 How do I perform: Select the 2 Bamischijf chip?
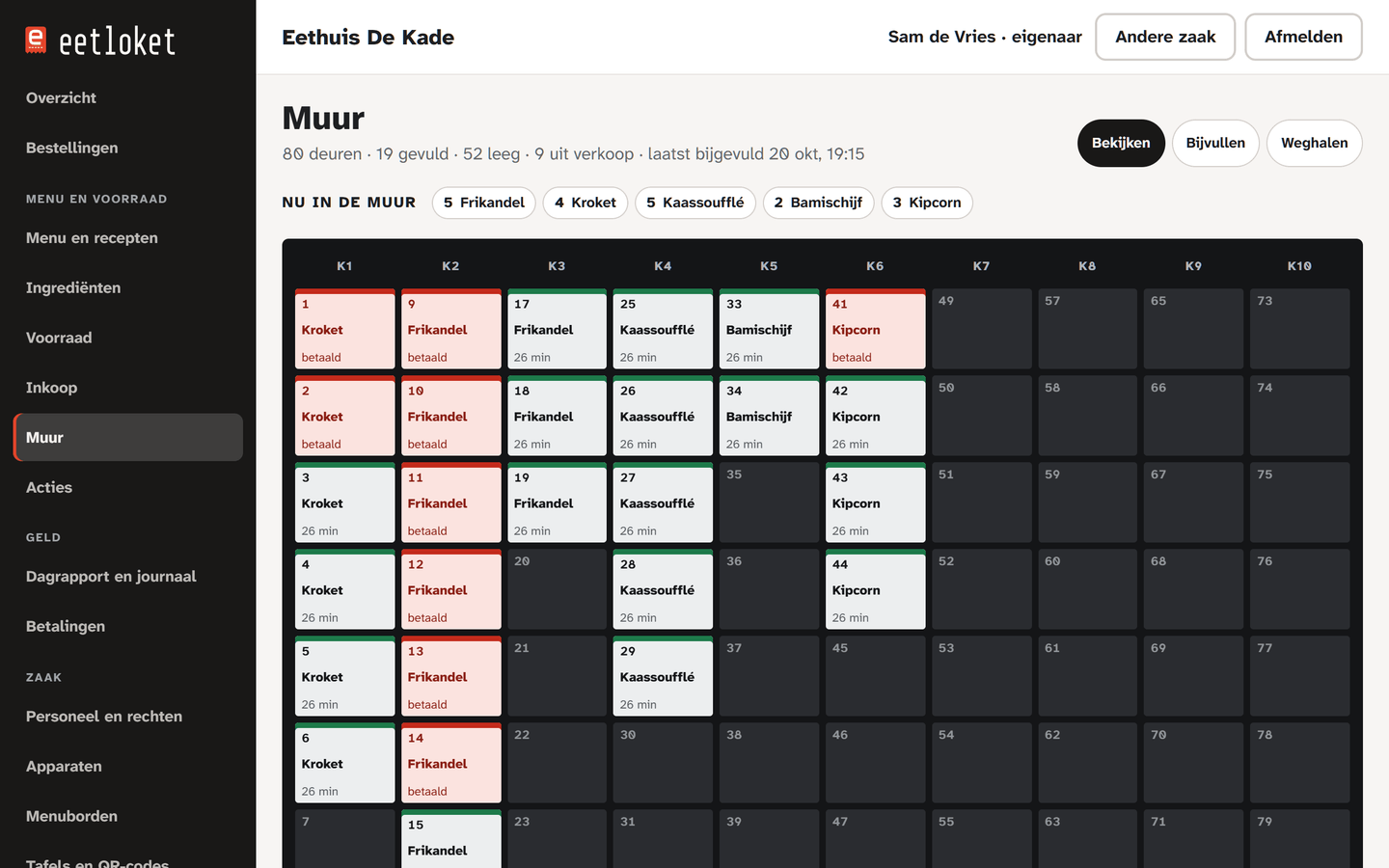point(819,203)
